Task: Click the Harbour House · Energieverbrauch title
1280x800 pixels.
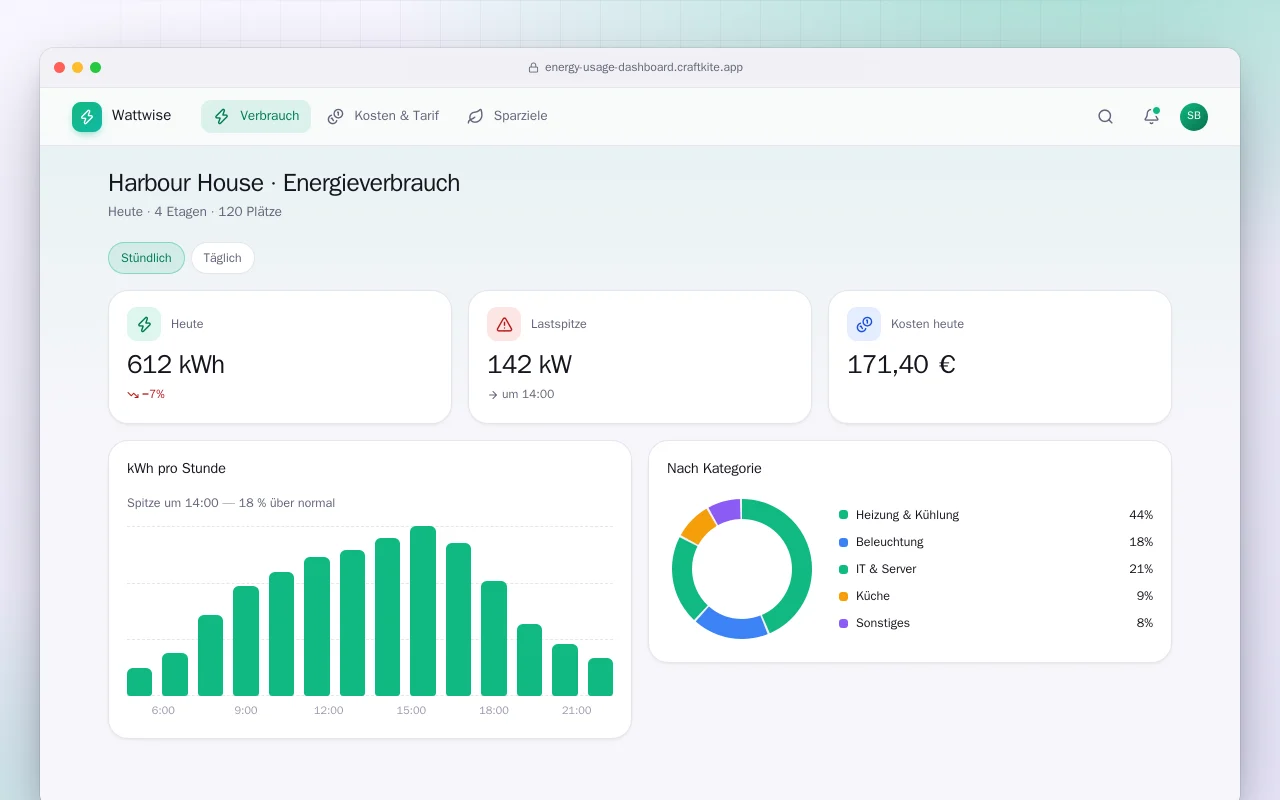Action: point(284,183)
